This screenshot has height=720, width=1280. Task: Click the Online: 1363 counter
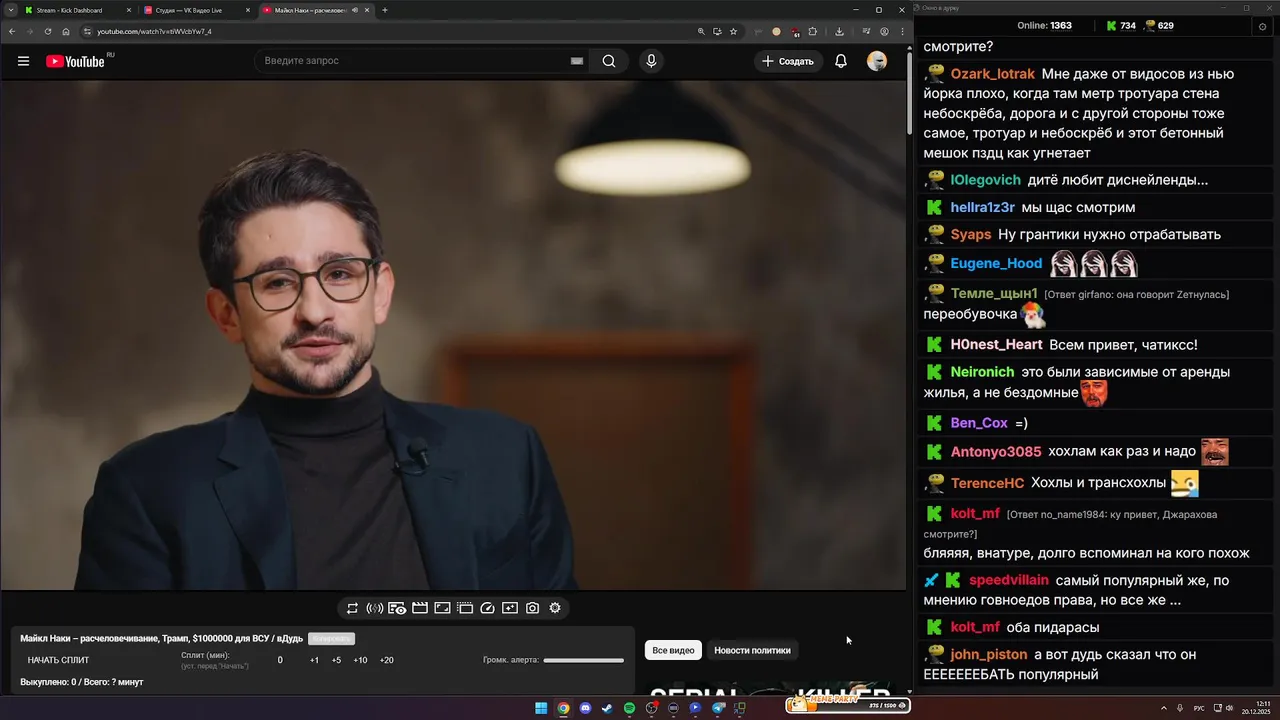(1045, 26)
